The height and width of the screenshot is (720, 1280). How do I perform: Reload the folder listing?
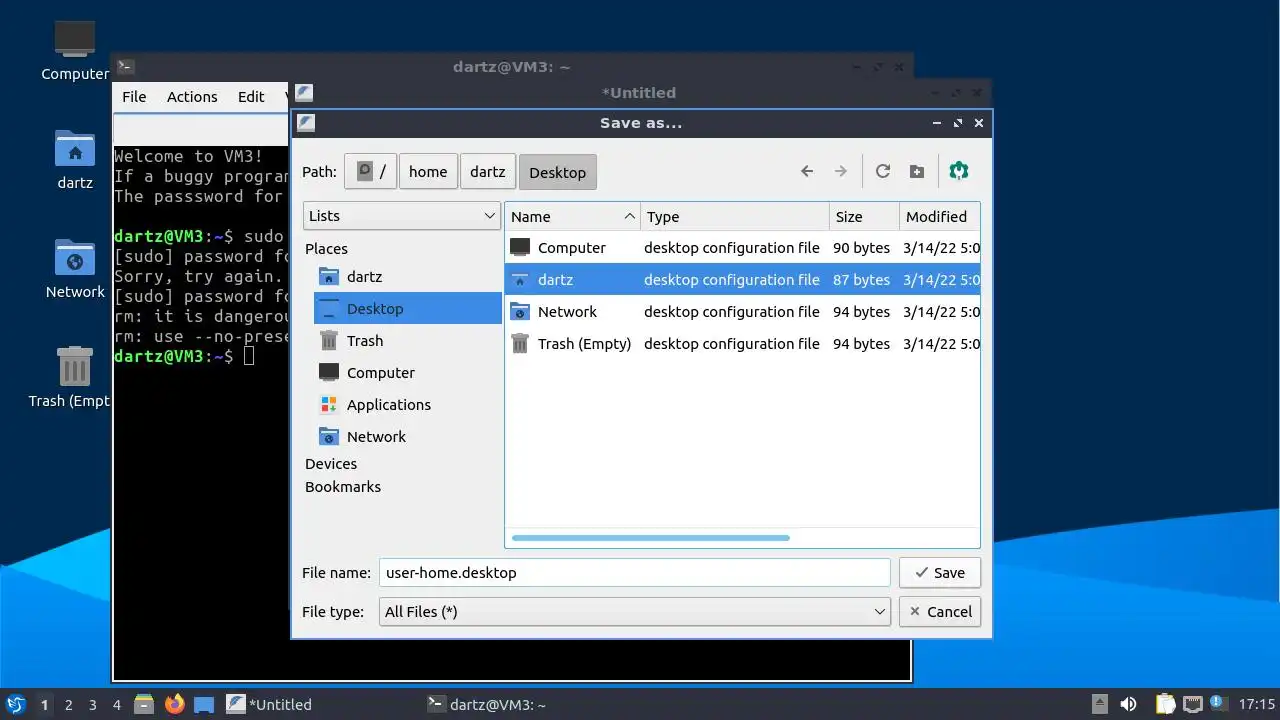pos(883,171)
